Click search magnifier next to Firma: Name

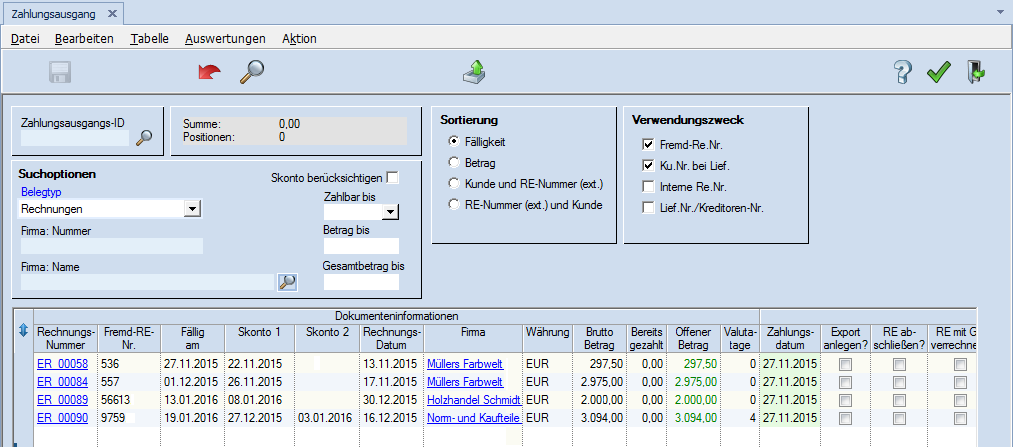coord(287,282)
